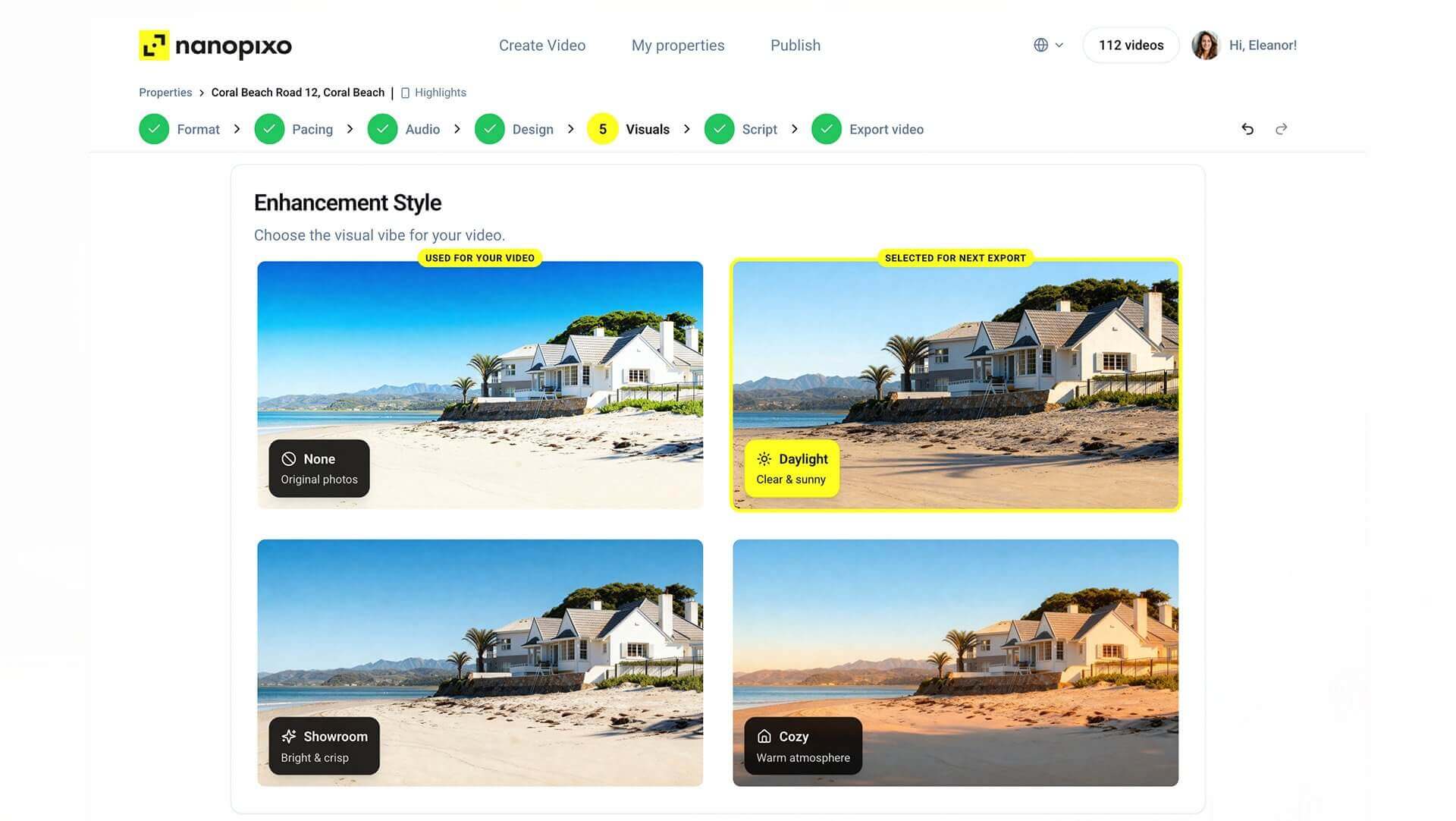Open the language globe selector
The image size is (1456, 821).
(1049, 46)
